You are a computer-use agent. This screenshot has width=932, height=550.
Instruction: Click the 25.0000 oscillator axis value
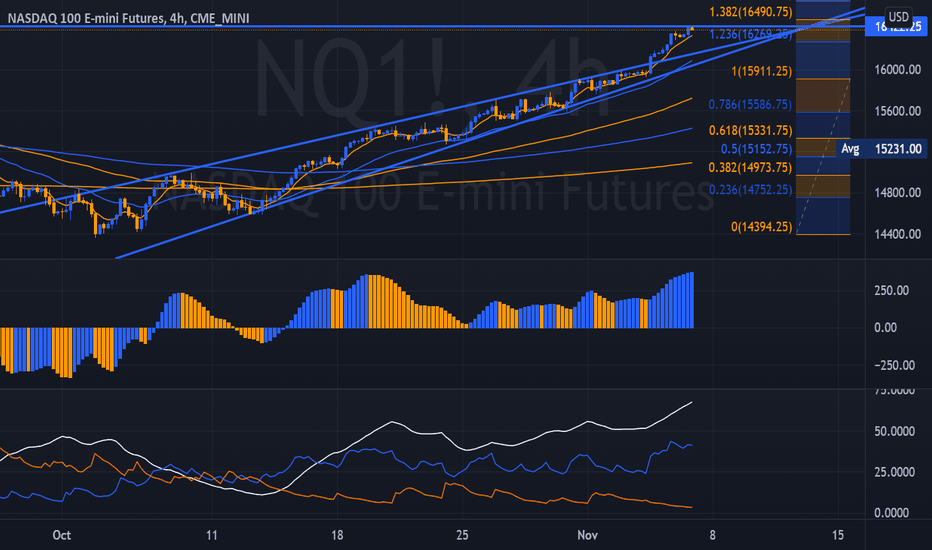[895, 472]
